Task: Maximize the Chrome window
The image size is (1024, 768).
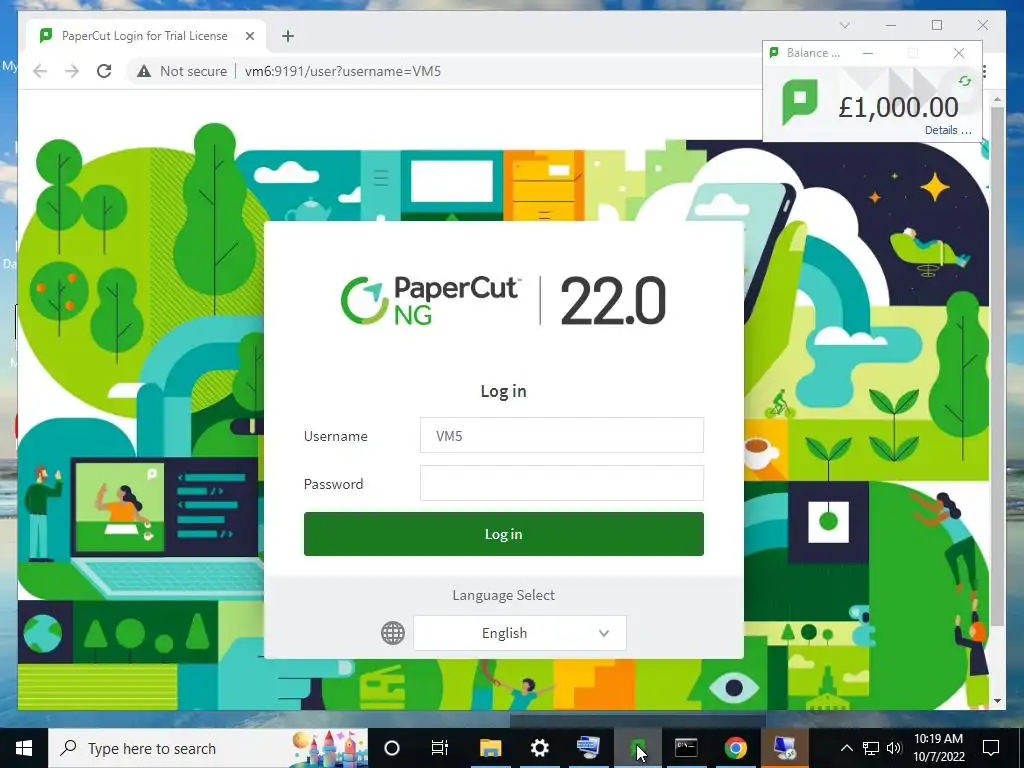Action: point(937,25)
